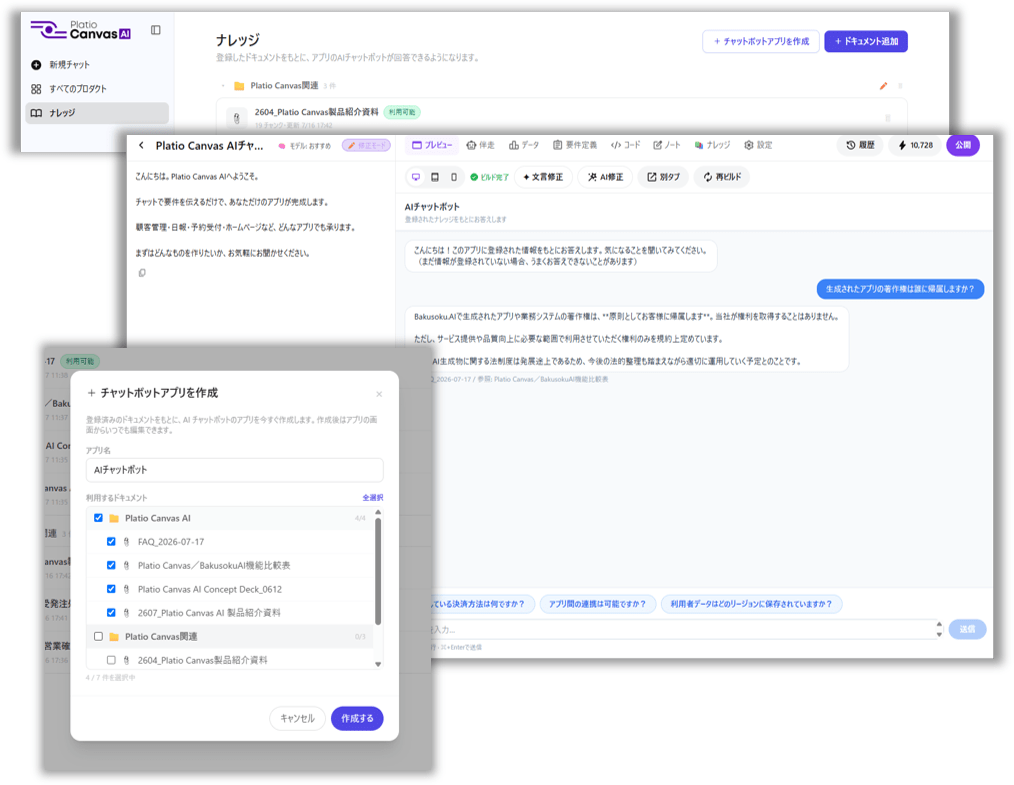This screenshot has height=785, width=1014.
Task: Click the file icon of 2604_Platio Canvas製品紹介資料
Action: [236, 118]
